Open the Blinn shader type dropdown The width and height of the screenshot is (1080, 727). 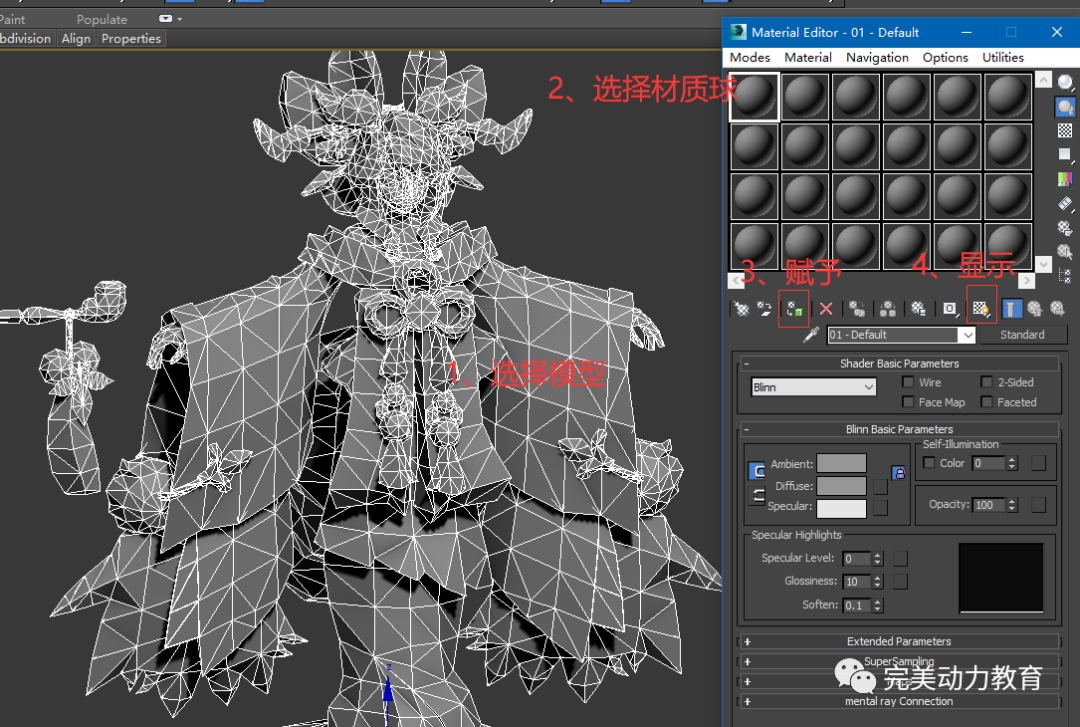[813, 387]
